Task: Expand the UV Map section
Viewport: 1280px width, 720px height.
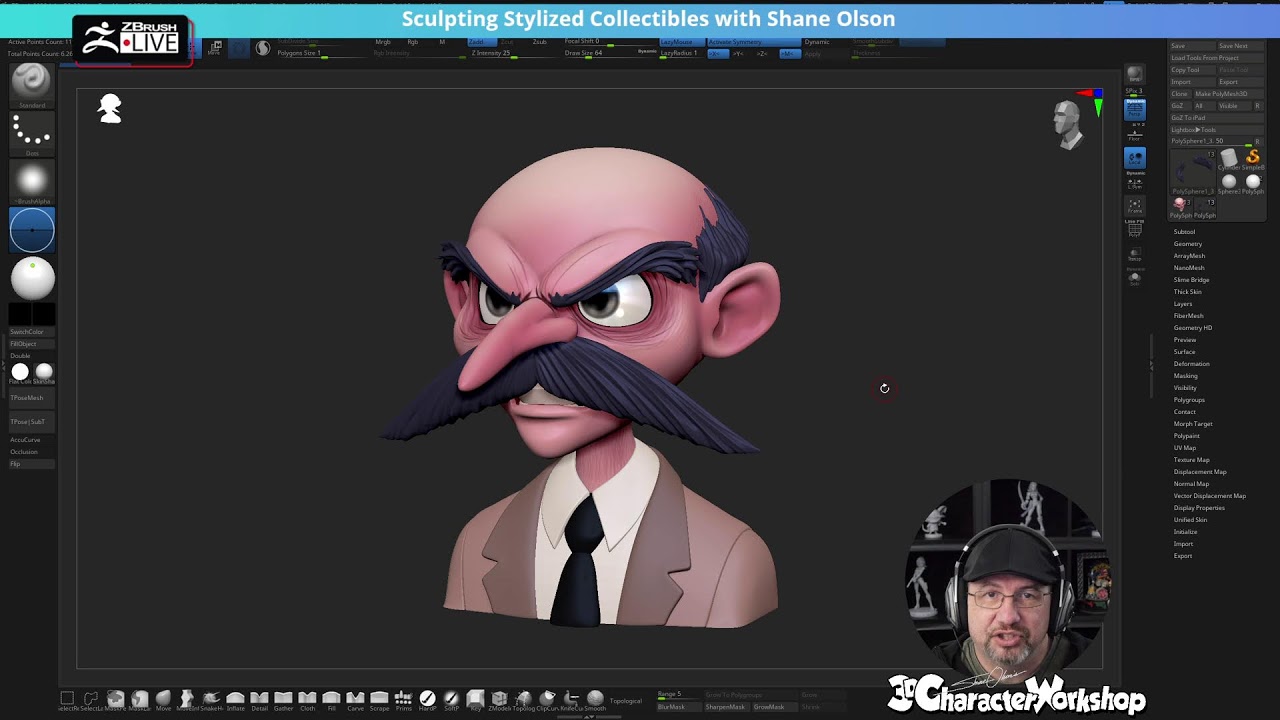Action: [1185, 448]
